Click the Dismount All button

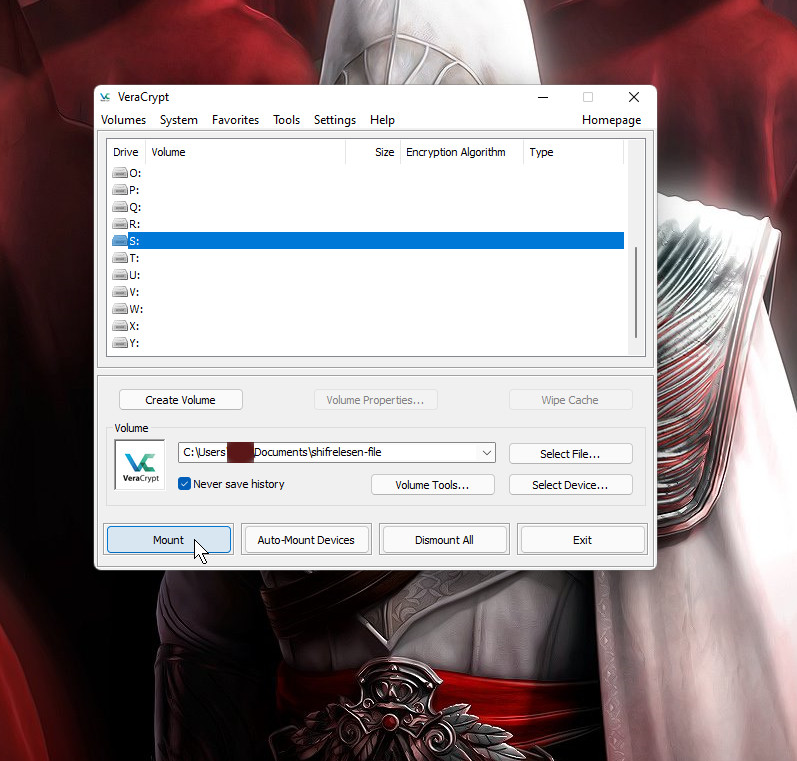(x=444, y=539)
